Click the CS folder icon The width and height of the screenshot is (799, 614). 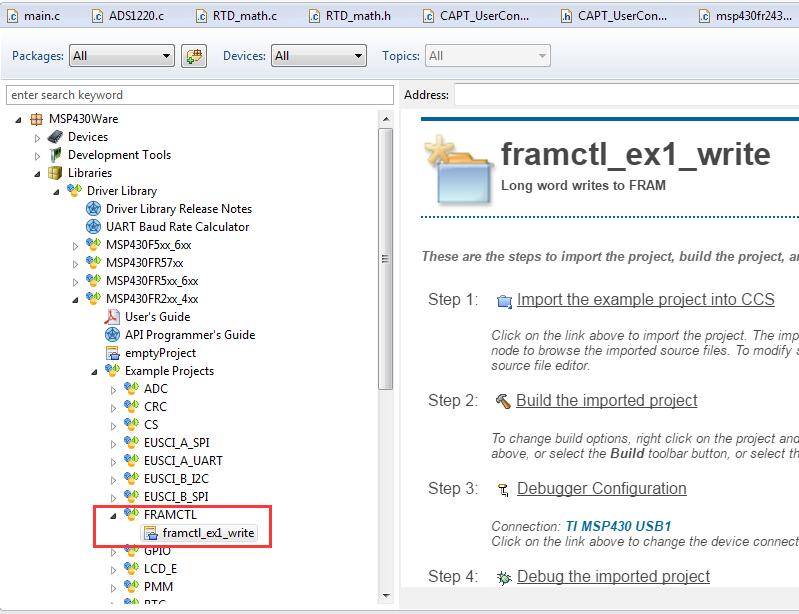tap(131, 424)
